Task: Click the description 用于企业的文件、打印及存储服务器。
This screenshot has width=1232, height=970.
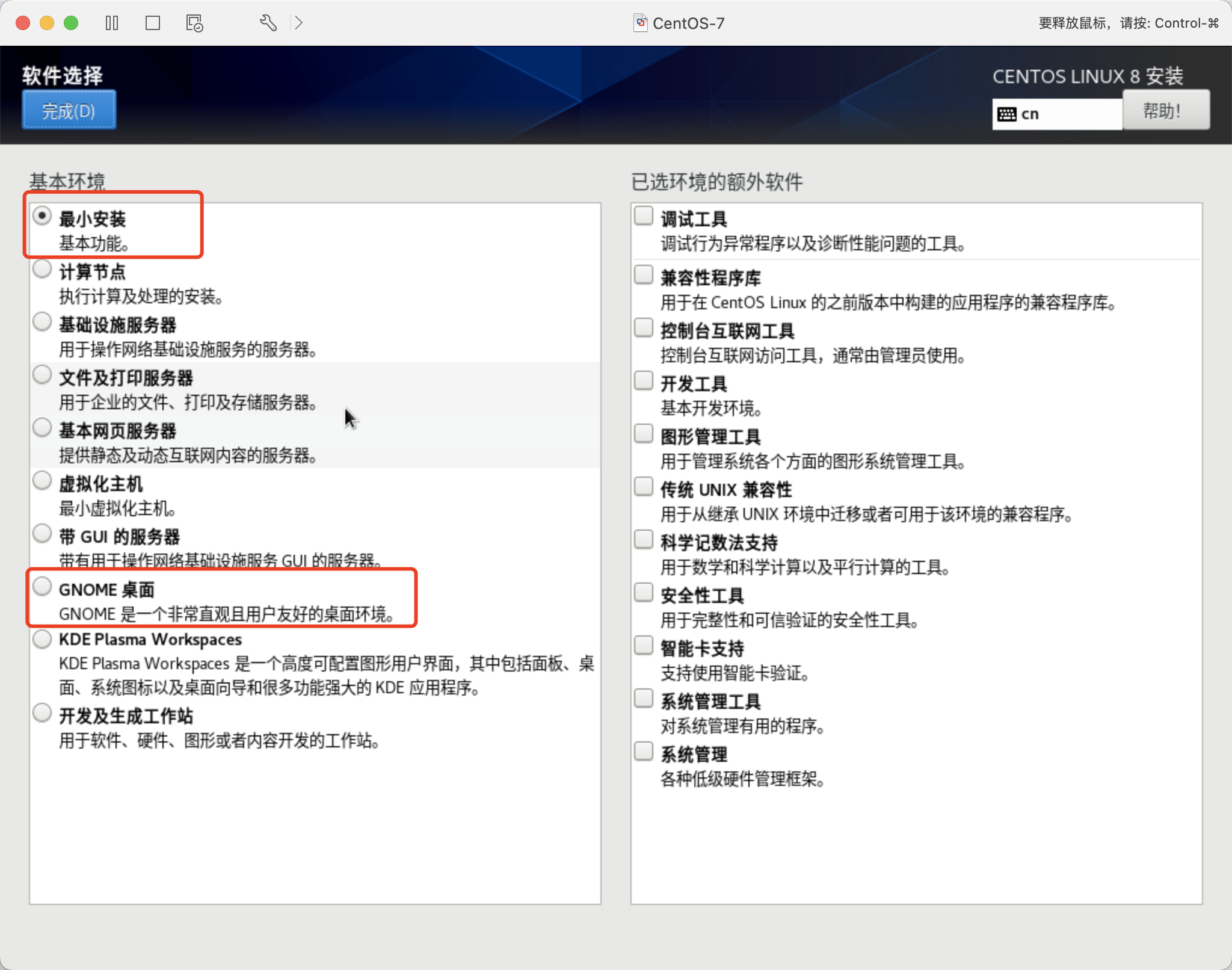Action: click(x=188, y=403)
